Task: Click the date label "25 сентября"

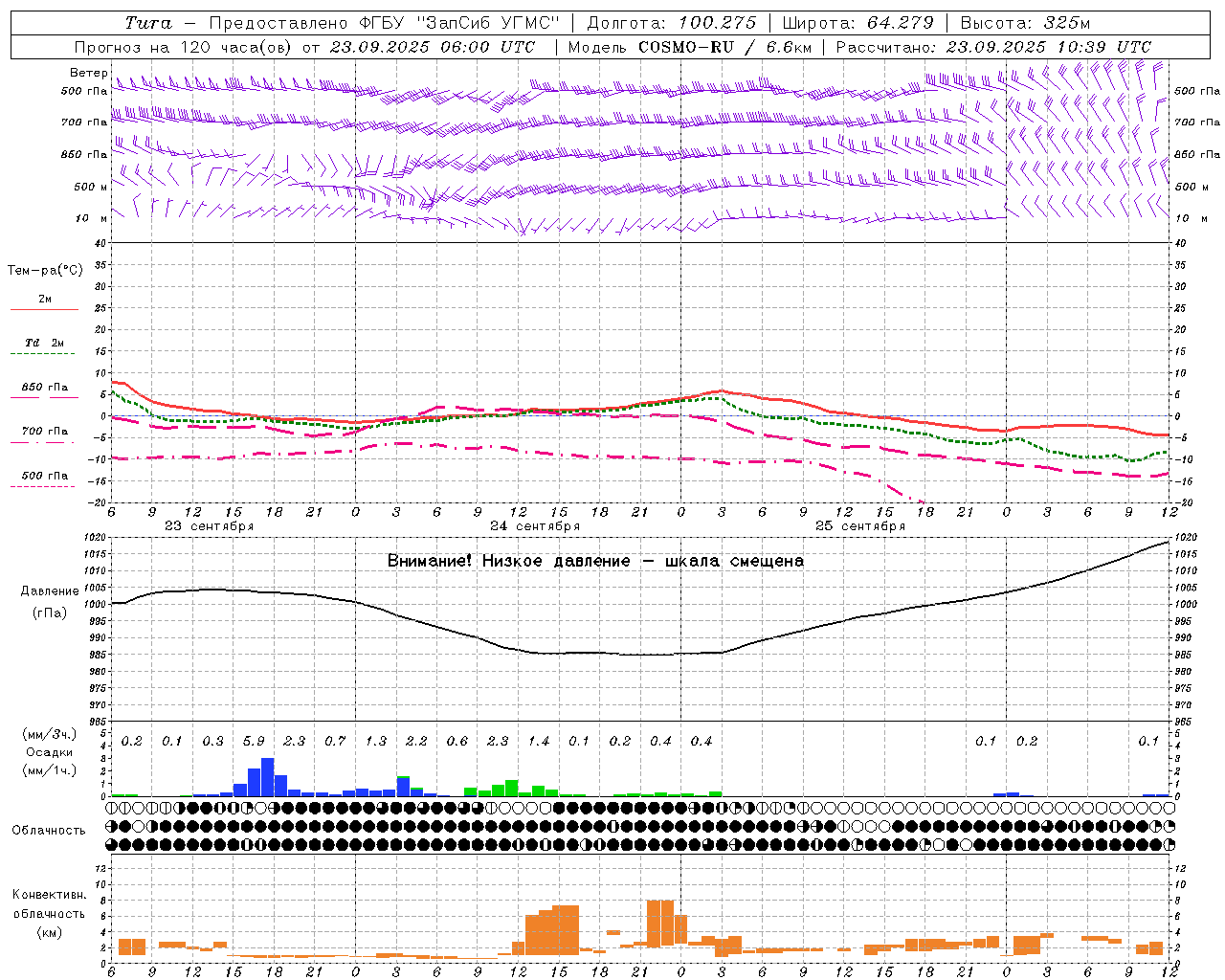Action: 860,526
